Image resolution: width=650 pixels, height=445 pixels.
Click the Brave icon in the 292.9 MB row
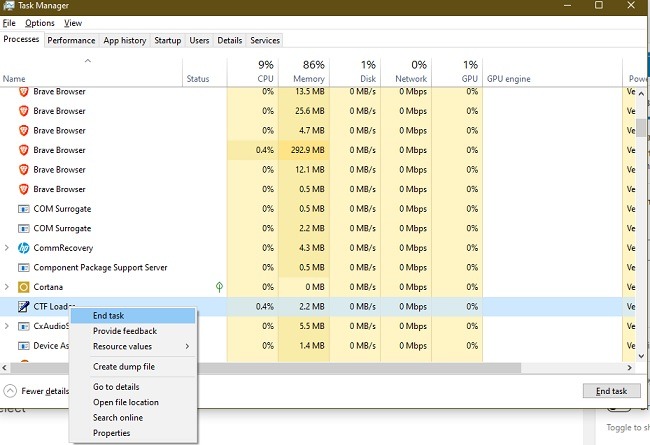tap(24, 150)
